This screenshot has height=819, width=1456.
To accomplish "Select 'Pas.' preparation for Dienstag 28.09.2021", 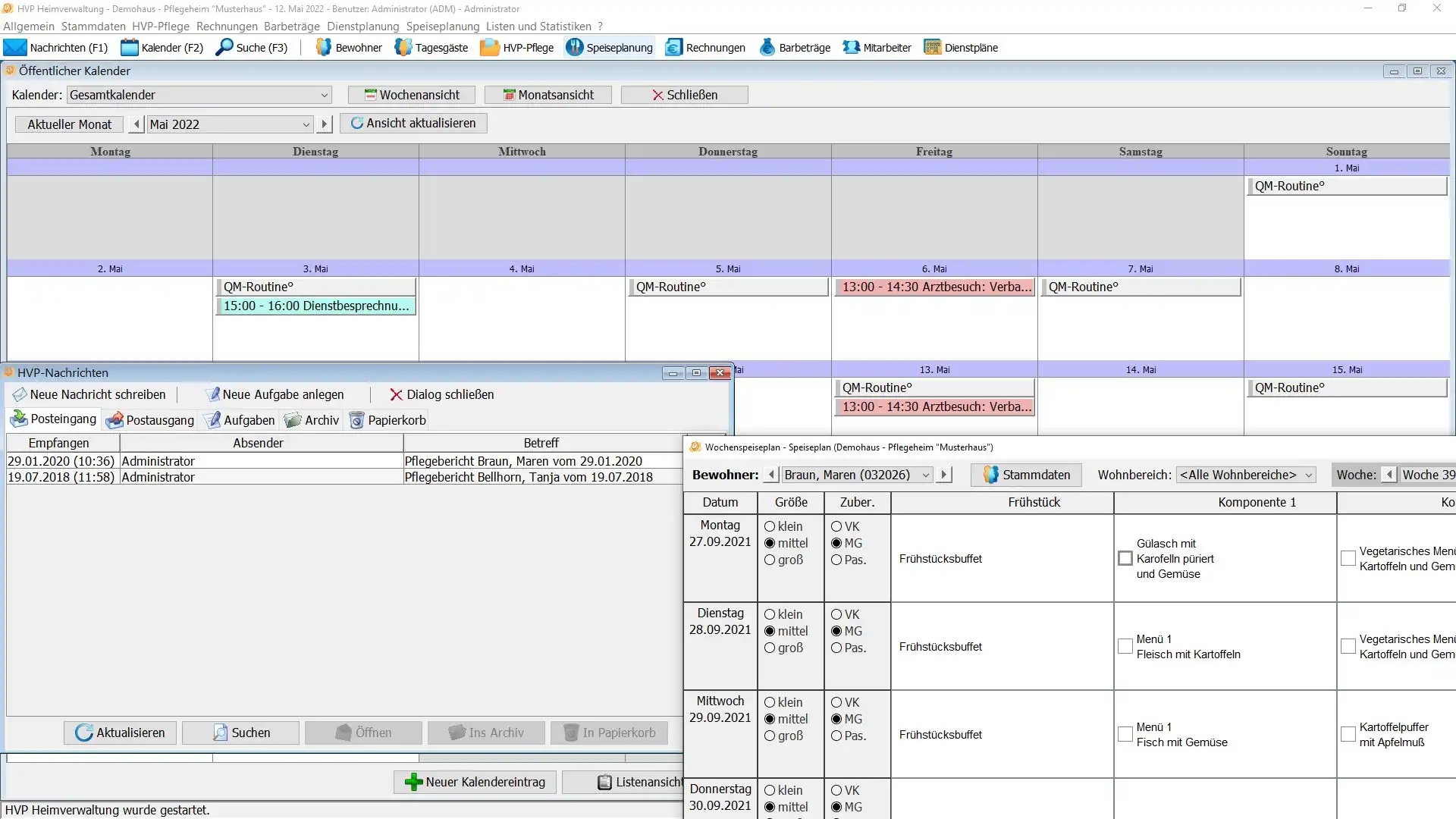I will click(x=836, y=648).
